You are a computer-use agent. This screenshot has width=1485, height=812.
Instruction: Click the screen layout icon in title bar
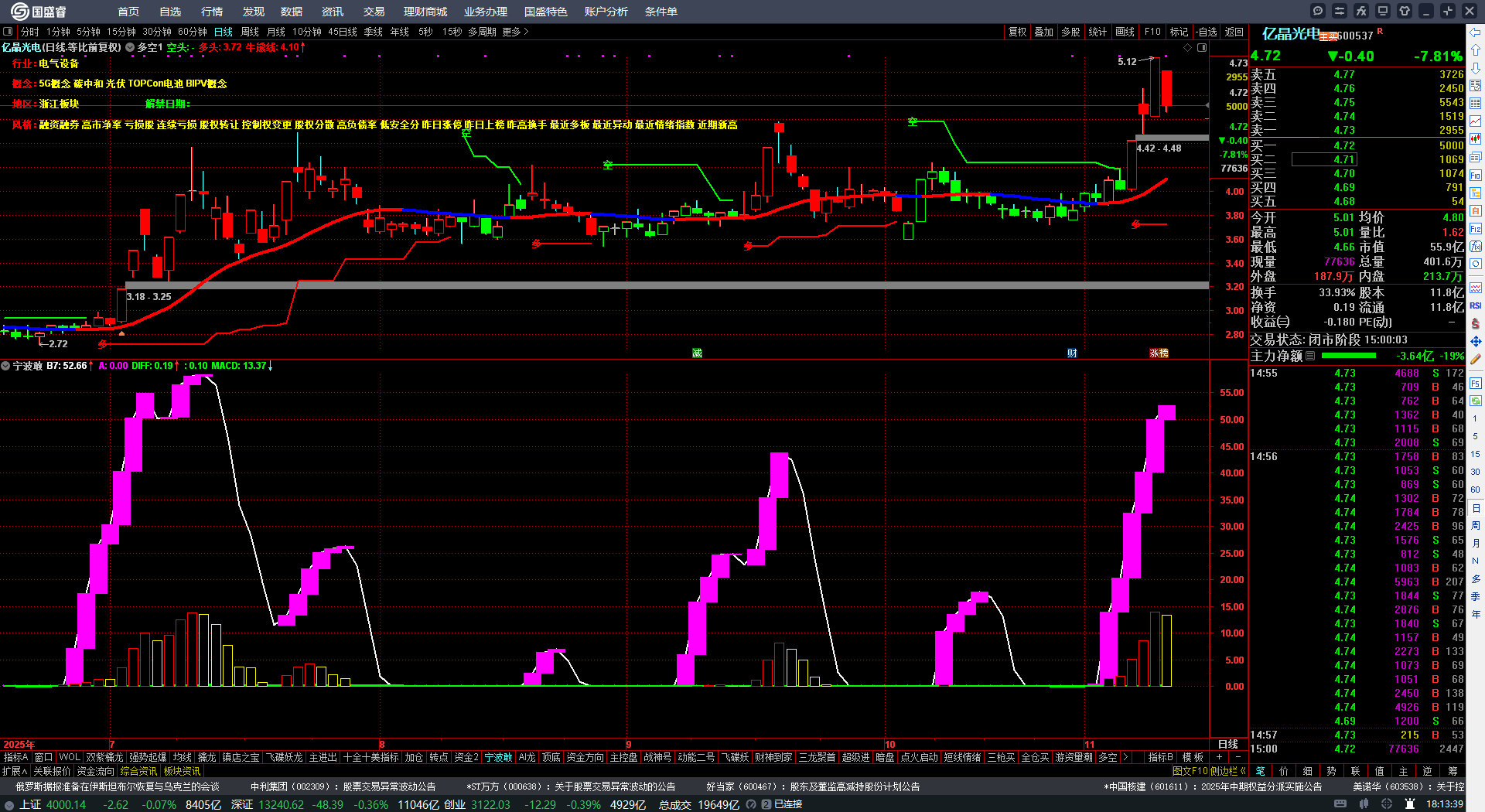point(1383,11)
